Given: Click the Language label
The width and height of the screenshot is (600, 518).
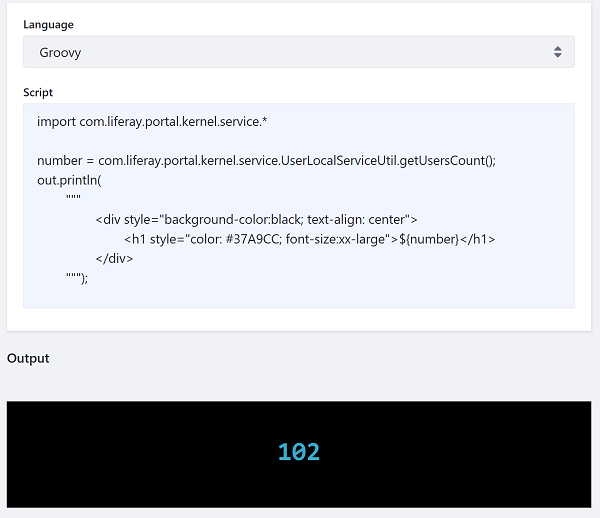Looking at the screenshot, I should (48, 24).
